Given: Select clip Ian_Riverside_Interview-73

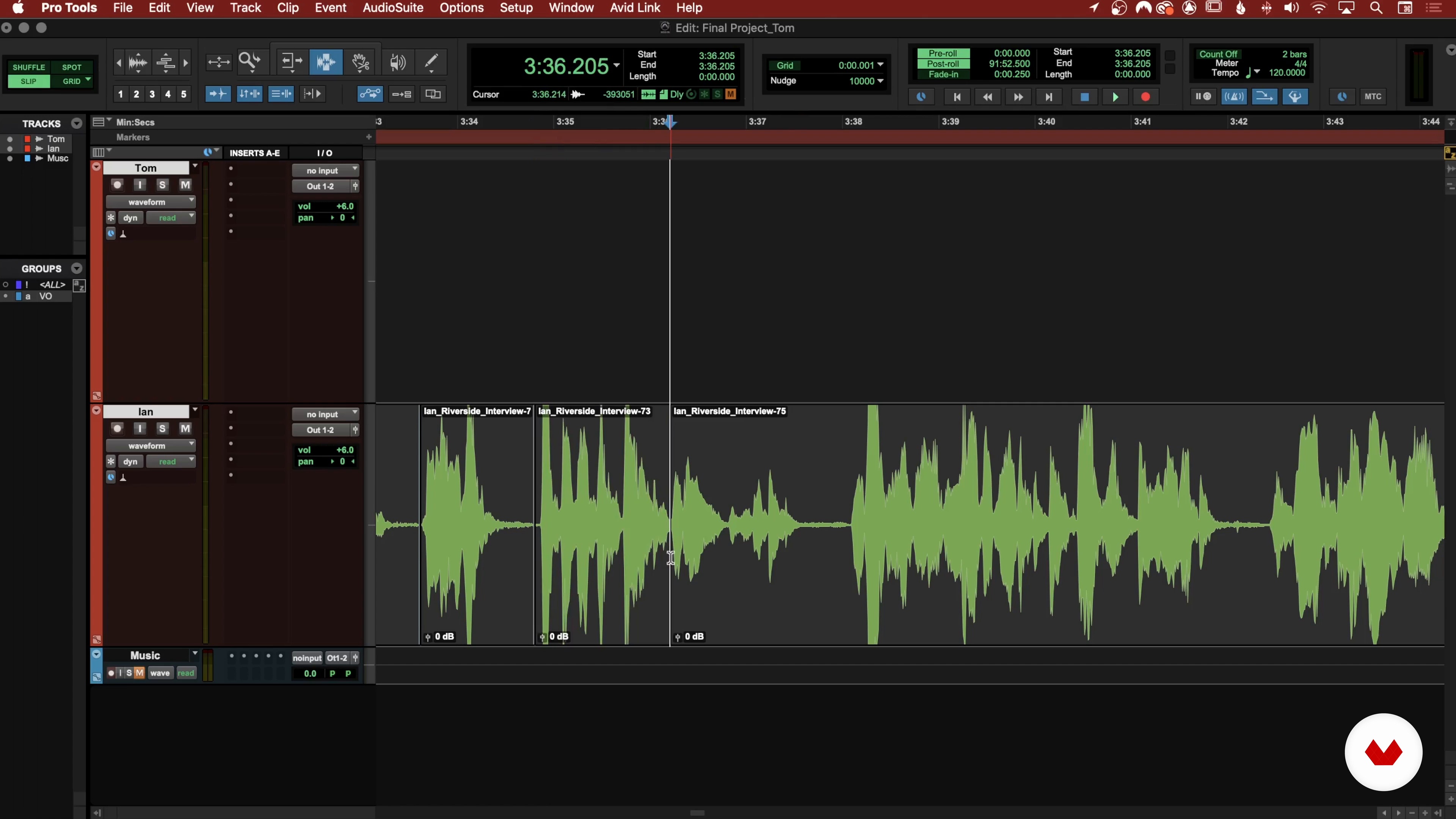Looking at the screenshot, I should (602, 524).
